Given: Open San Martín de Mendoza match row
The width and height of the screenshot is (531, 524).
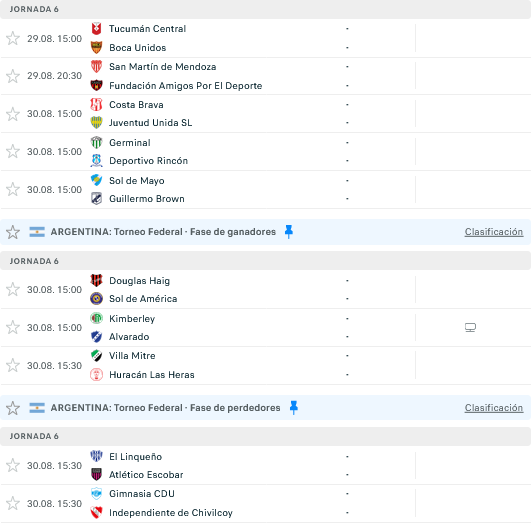Looking at the screenshot, I should [266, 76].
